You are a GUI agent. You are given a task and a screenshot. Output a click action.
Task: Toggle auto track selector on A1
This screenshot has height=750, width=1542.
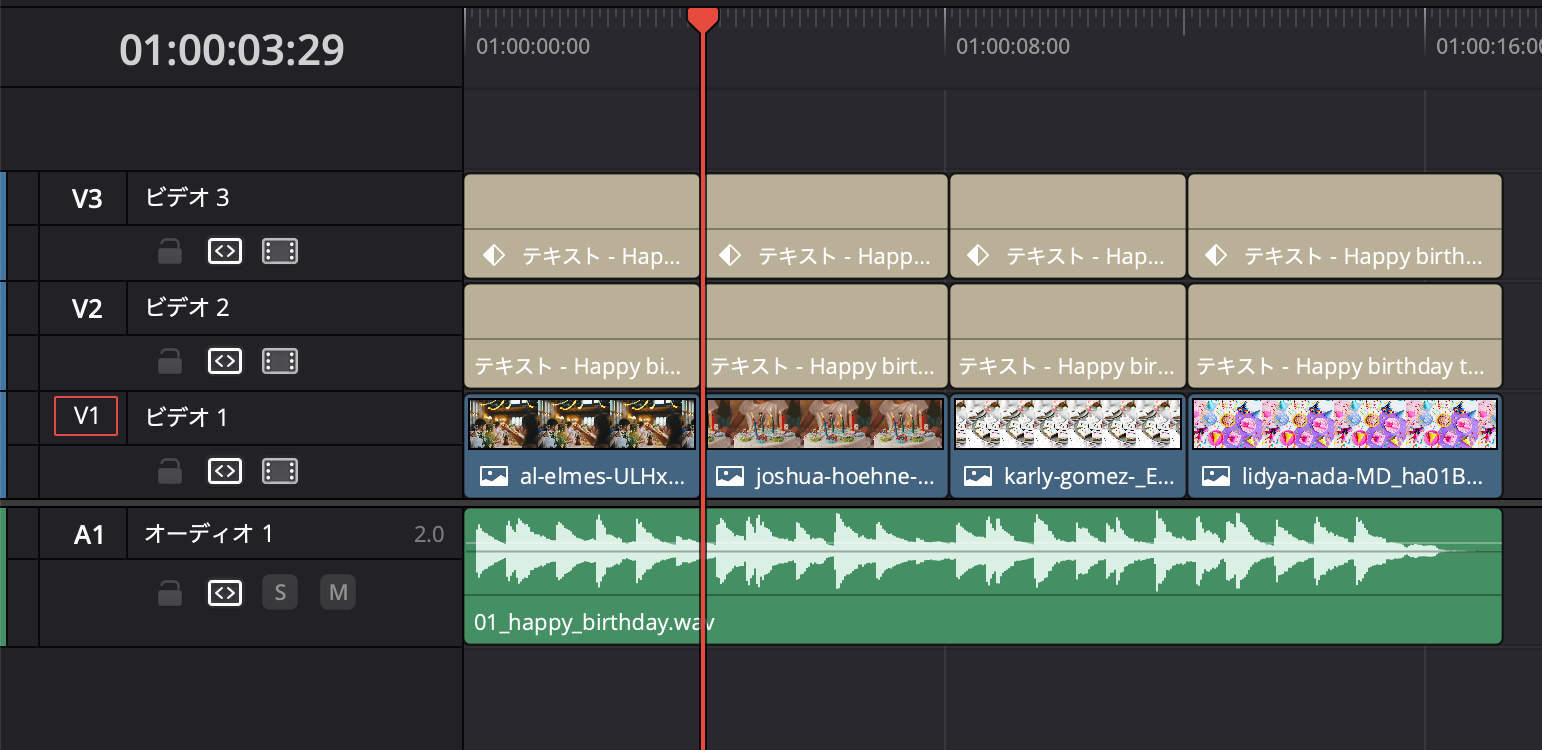point(225,594)
